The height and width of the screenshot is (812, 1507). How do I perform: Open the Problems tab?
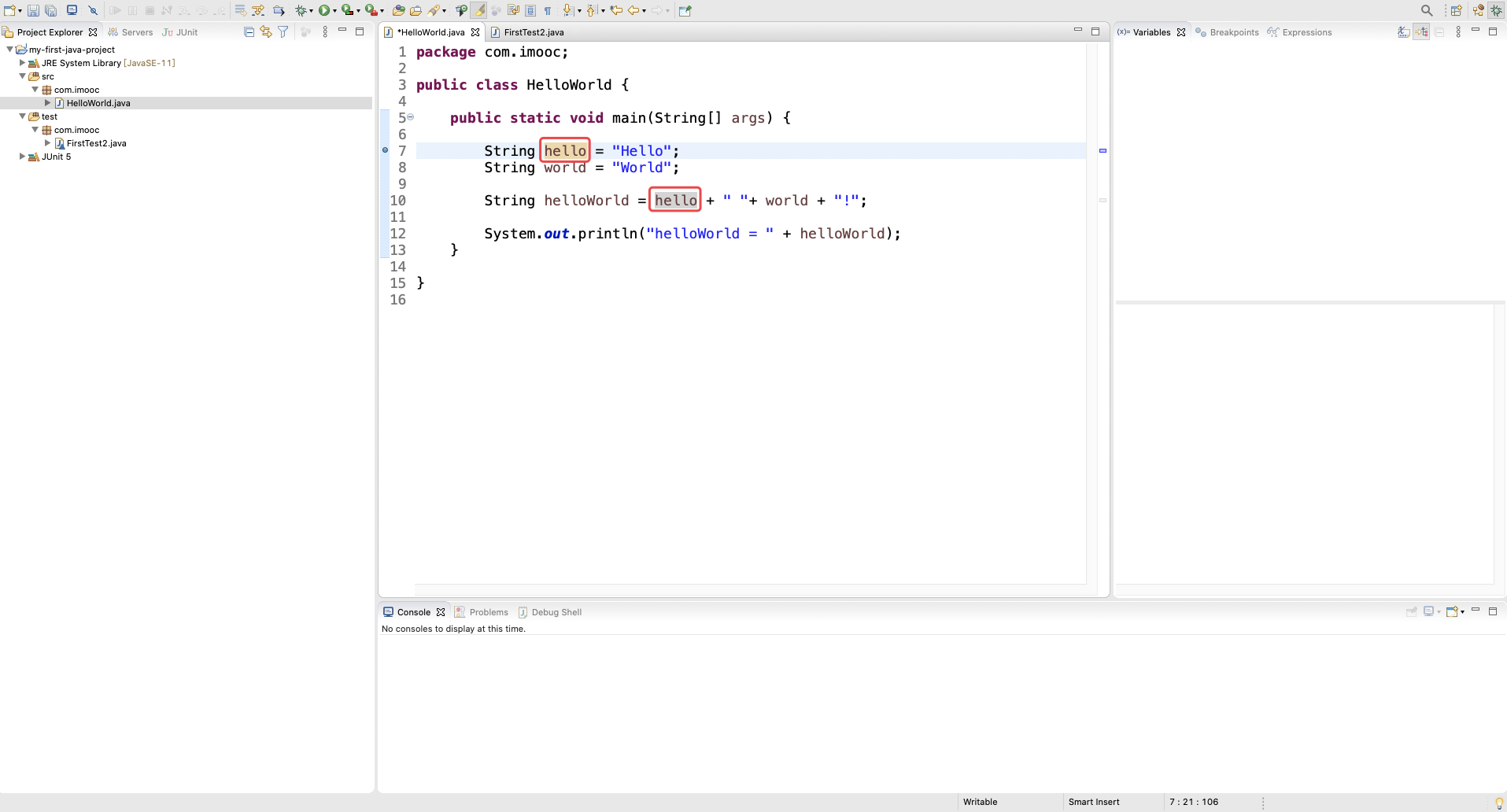pos(482,612)
